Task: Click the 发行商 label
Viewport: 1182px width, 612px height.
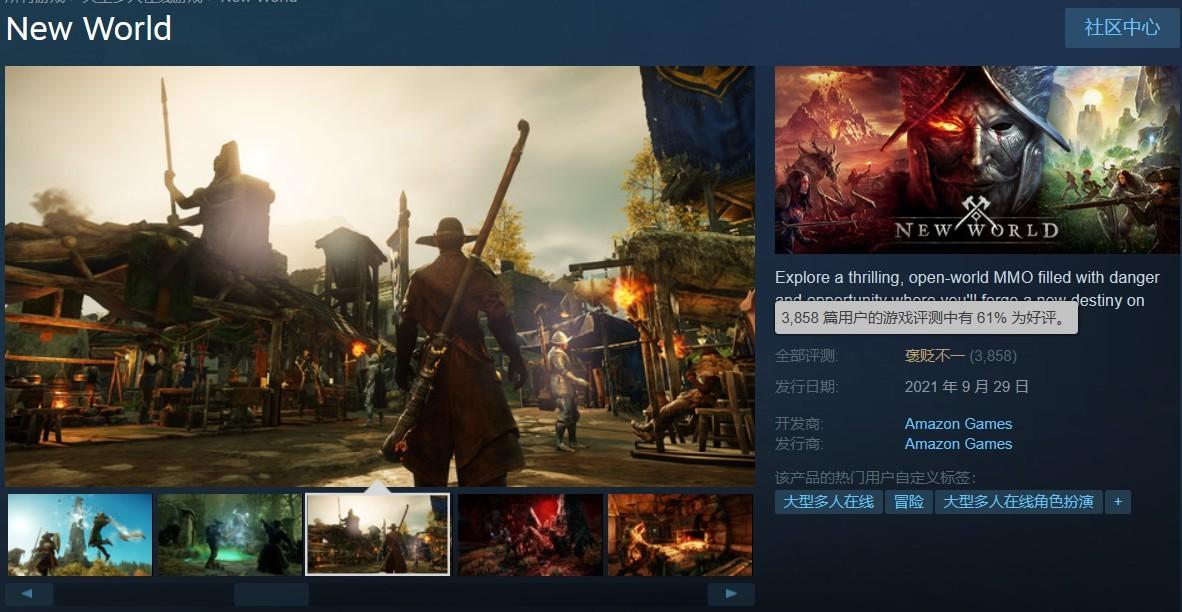Action: tap(799, 444)
